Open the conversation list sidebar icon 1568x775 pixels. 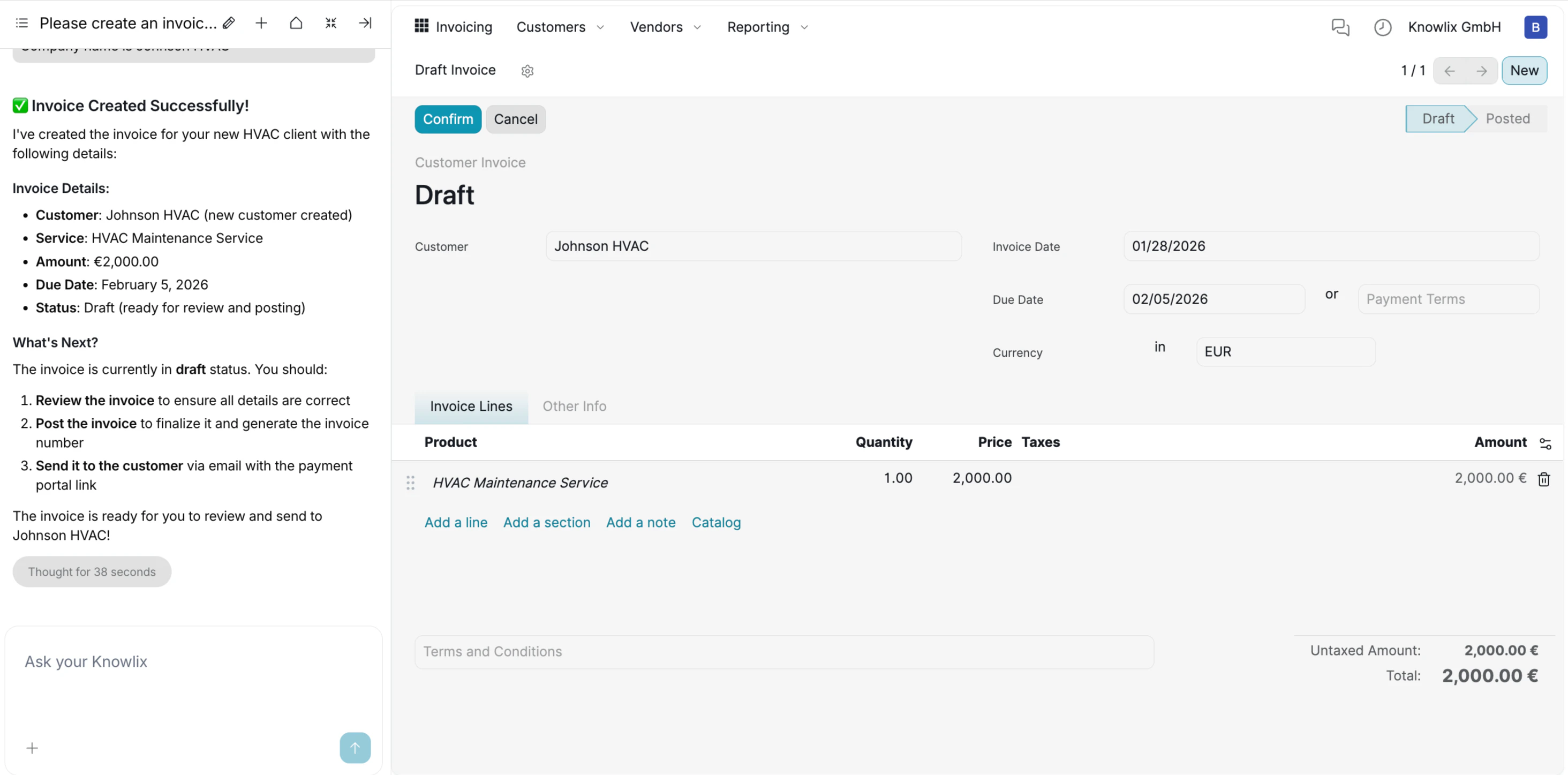pos(21,23)
